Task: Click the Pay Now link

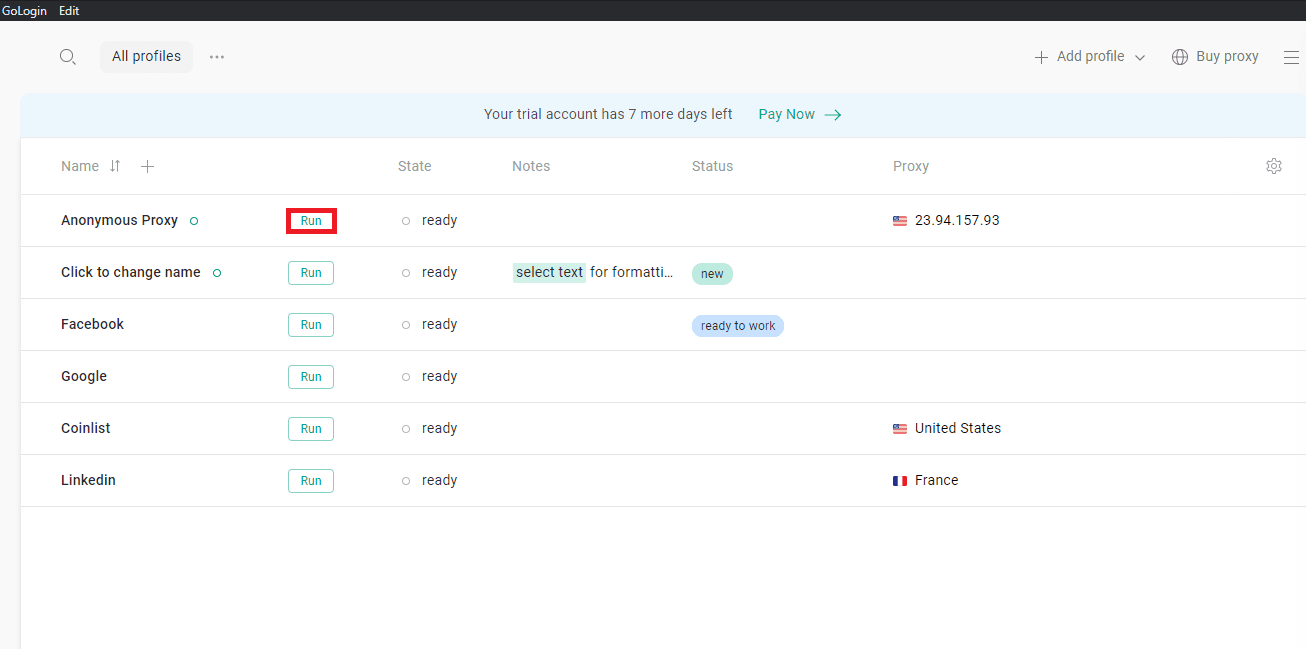Action: 786,115
